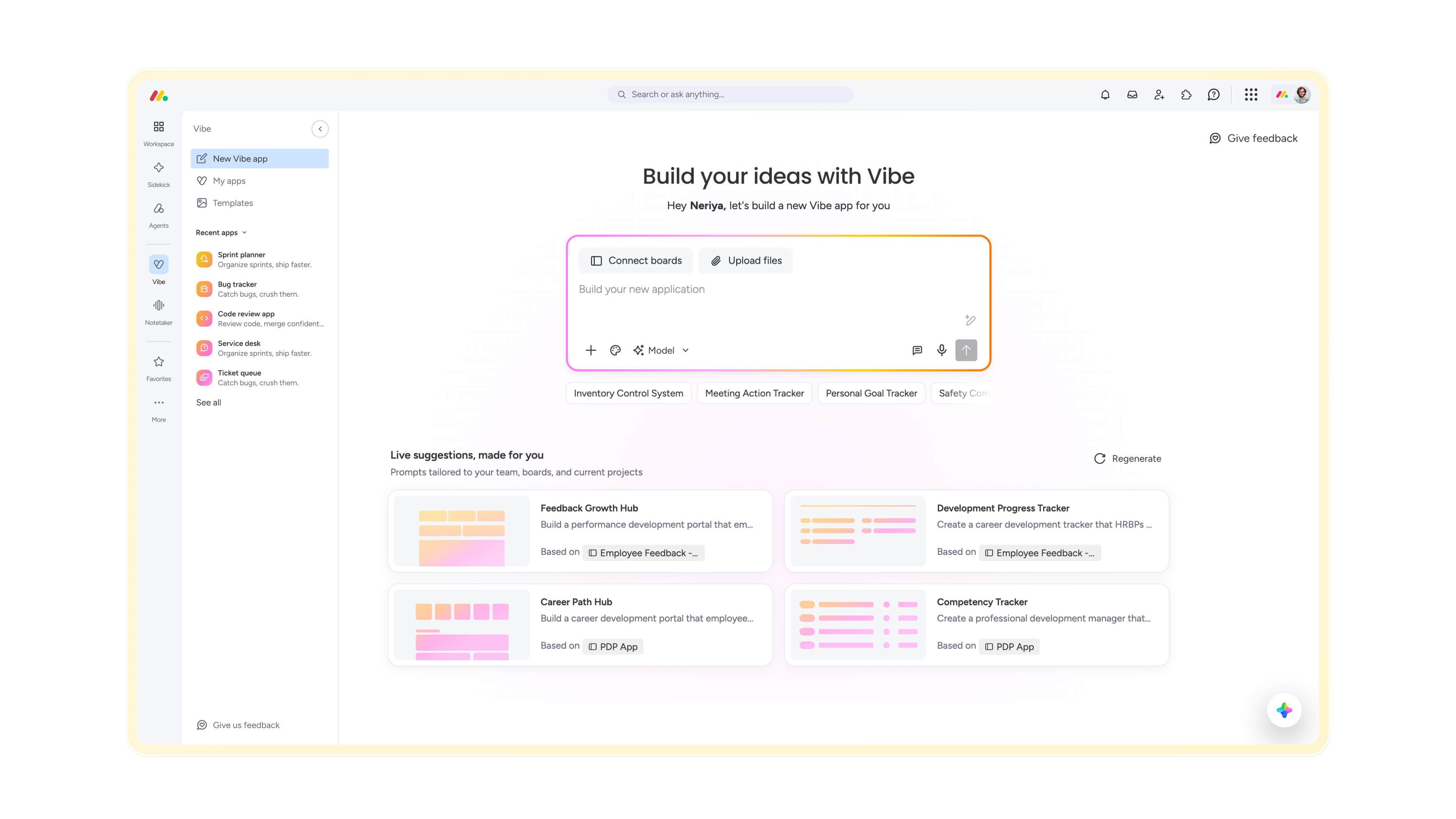Click Give us feedback in sidebar

pos(238,725)
